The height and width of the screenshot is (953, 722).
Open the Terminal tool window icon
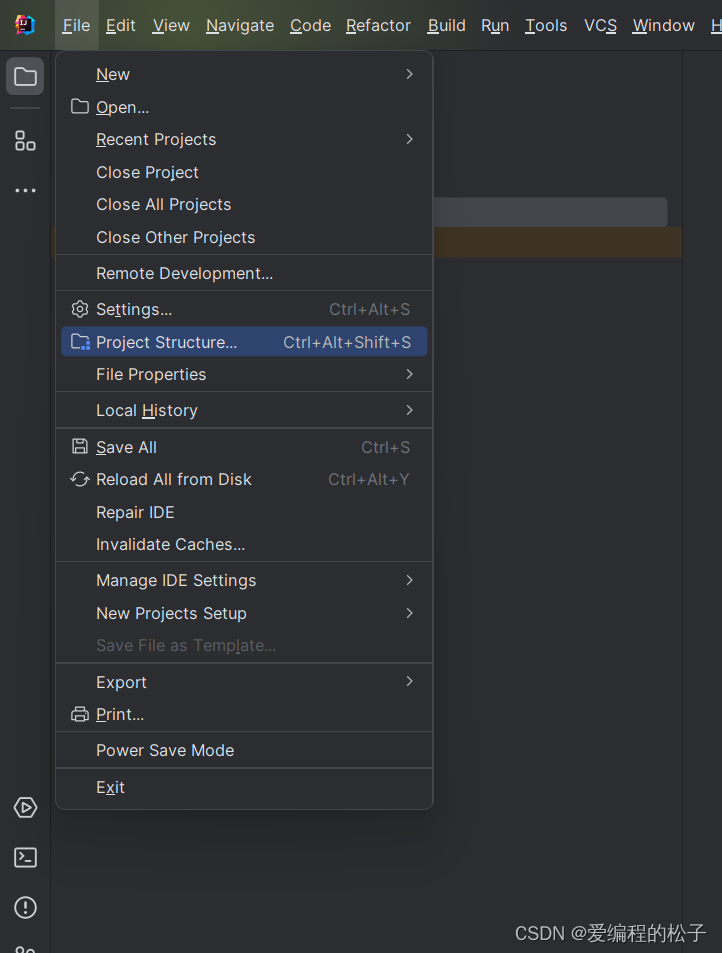tap(25, 858)
